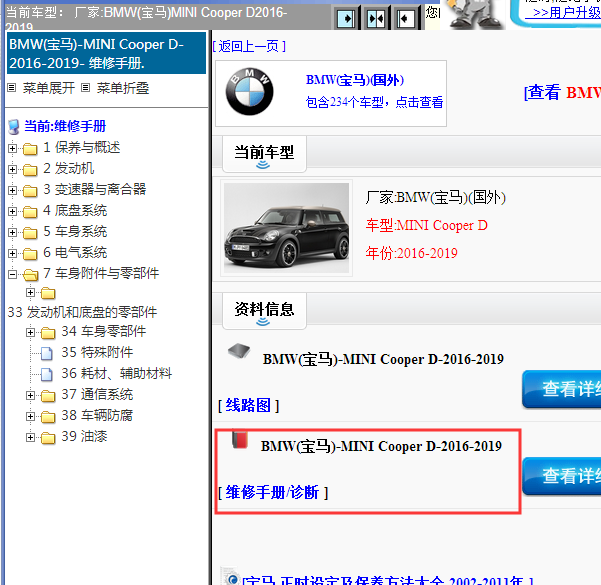This screenshot has height=585, width=601.
Task: Click the gray book icon above 线路图
Action: pos(239,350)
